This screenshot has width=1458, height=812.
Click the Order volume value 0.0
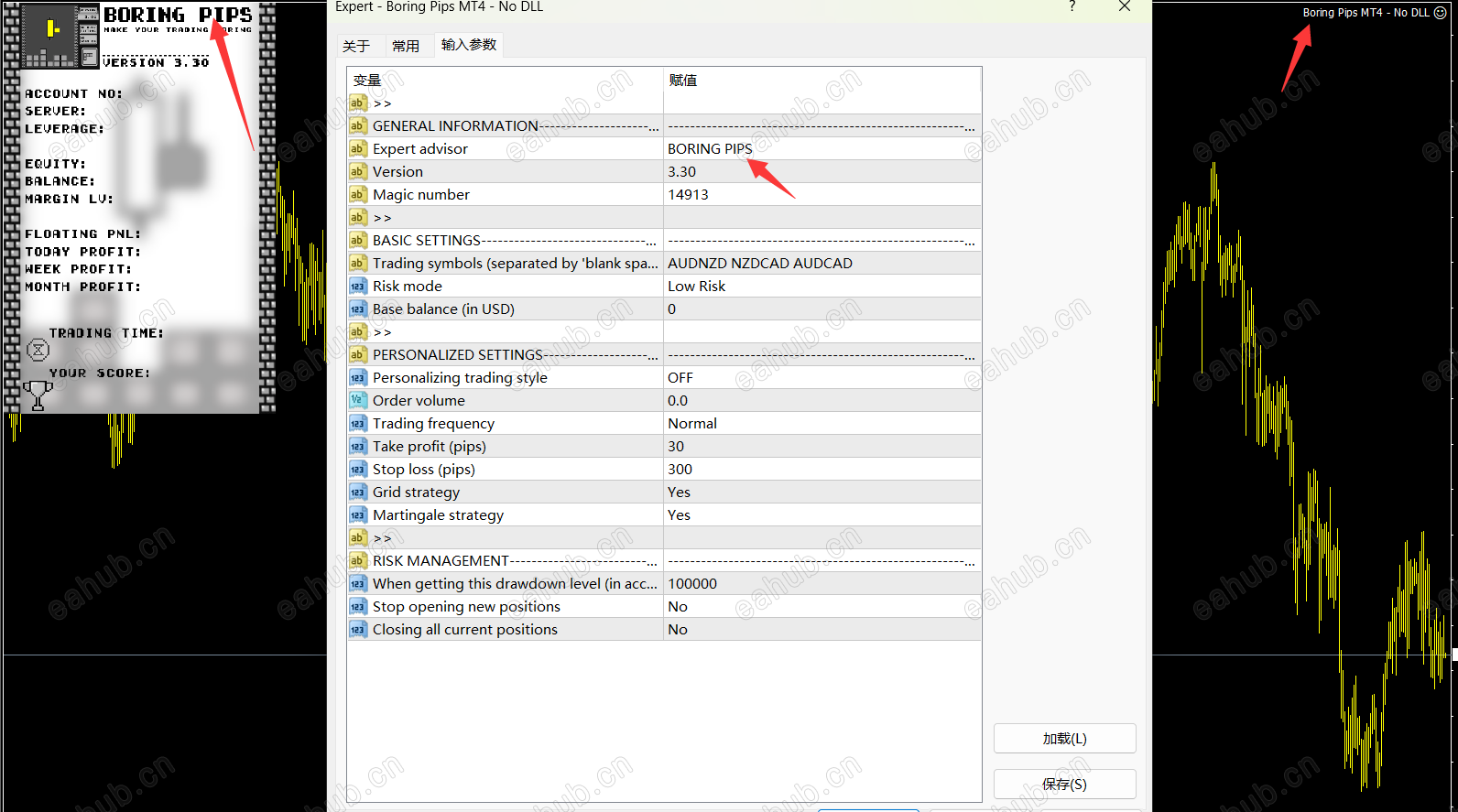[678, 401]
